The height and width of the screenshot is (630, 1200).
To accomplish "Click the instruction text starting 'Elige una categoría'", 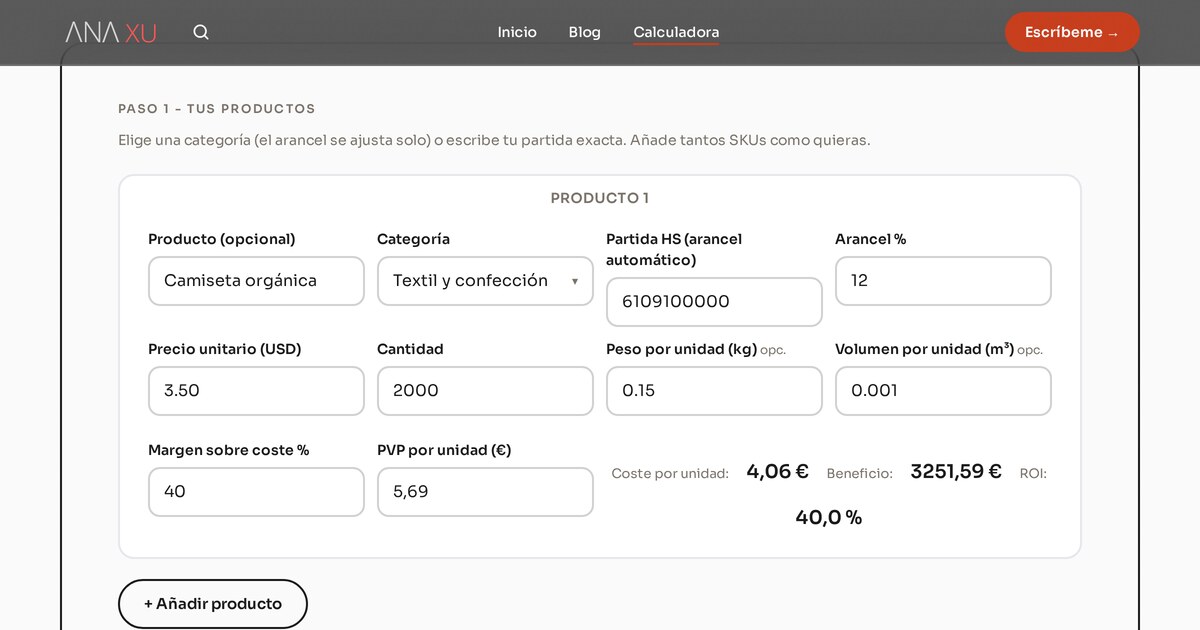I will coord(494,140).
